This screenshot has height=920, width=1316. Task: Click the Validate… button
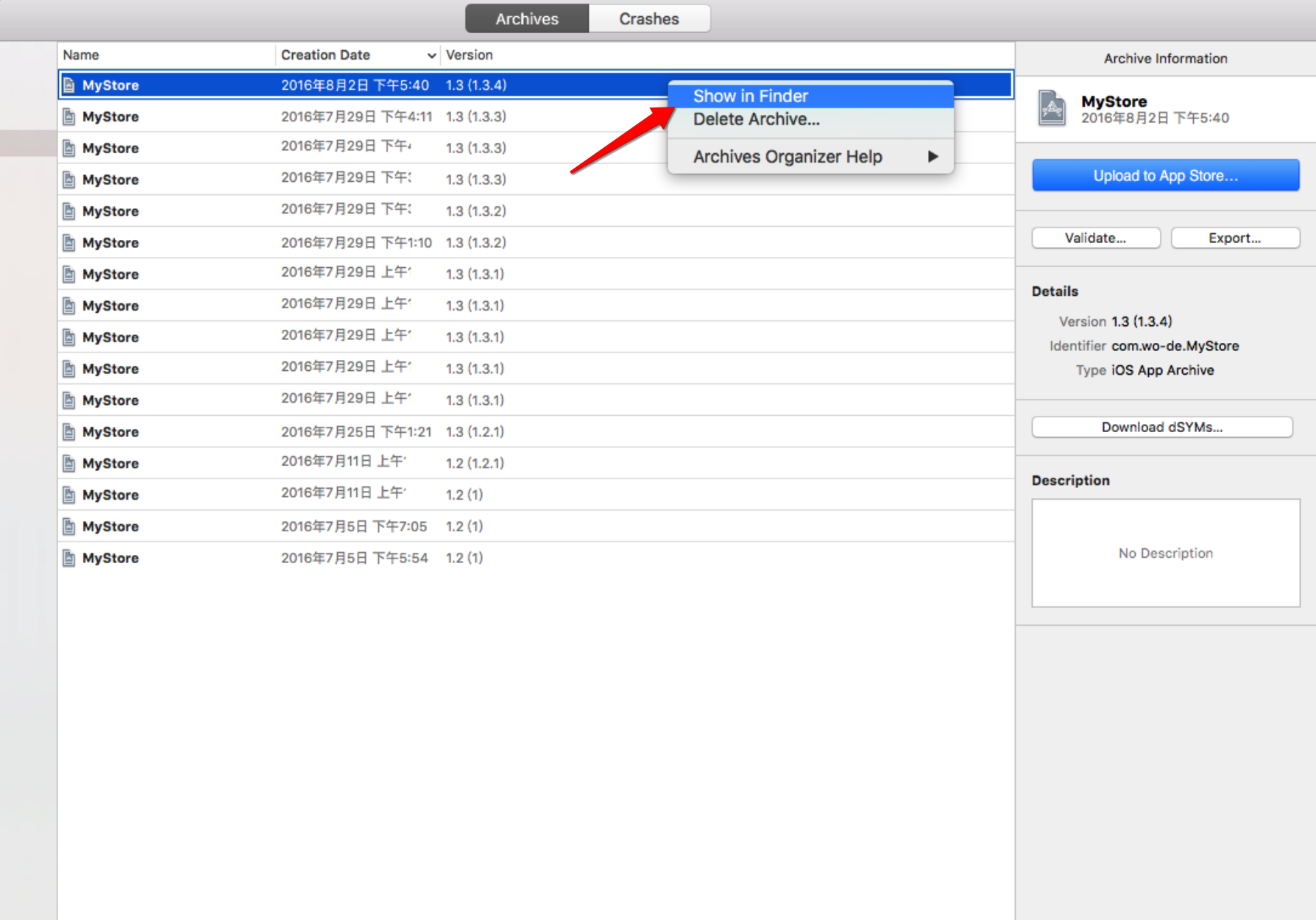(x=1095, y=238)
